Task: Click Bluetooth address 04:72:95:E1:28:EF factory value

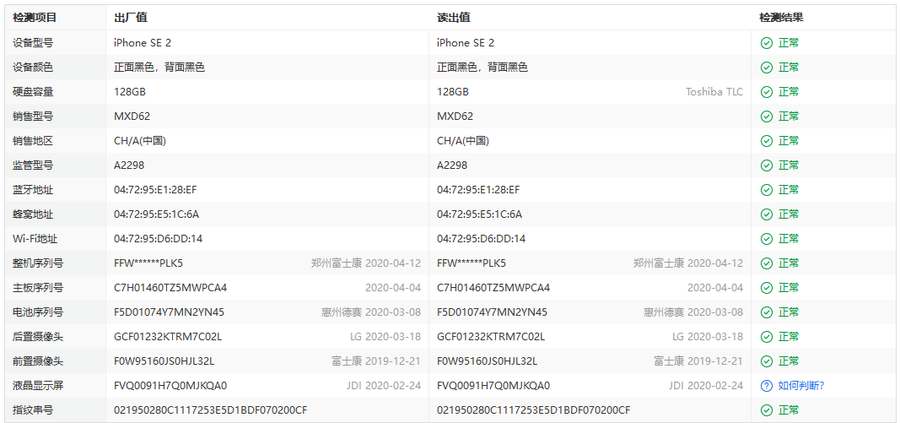Action: pos(155,190)
